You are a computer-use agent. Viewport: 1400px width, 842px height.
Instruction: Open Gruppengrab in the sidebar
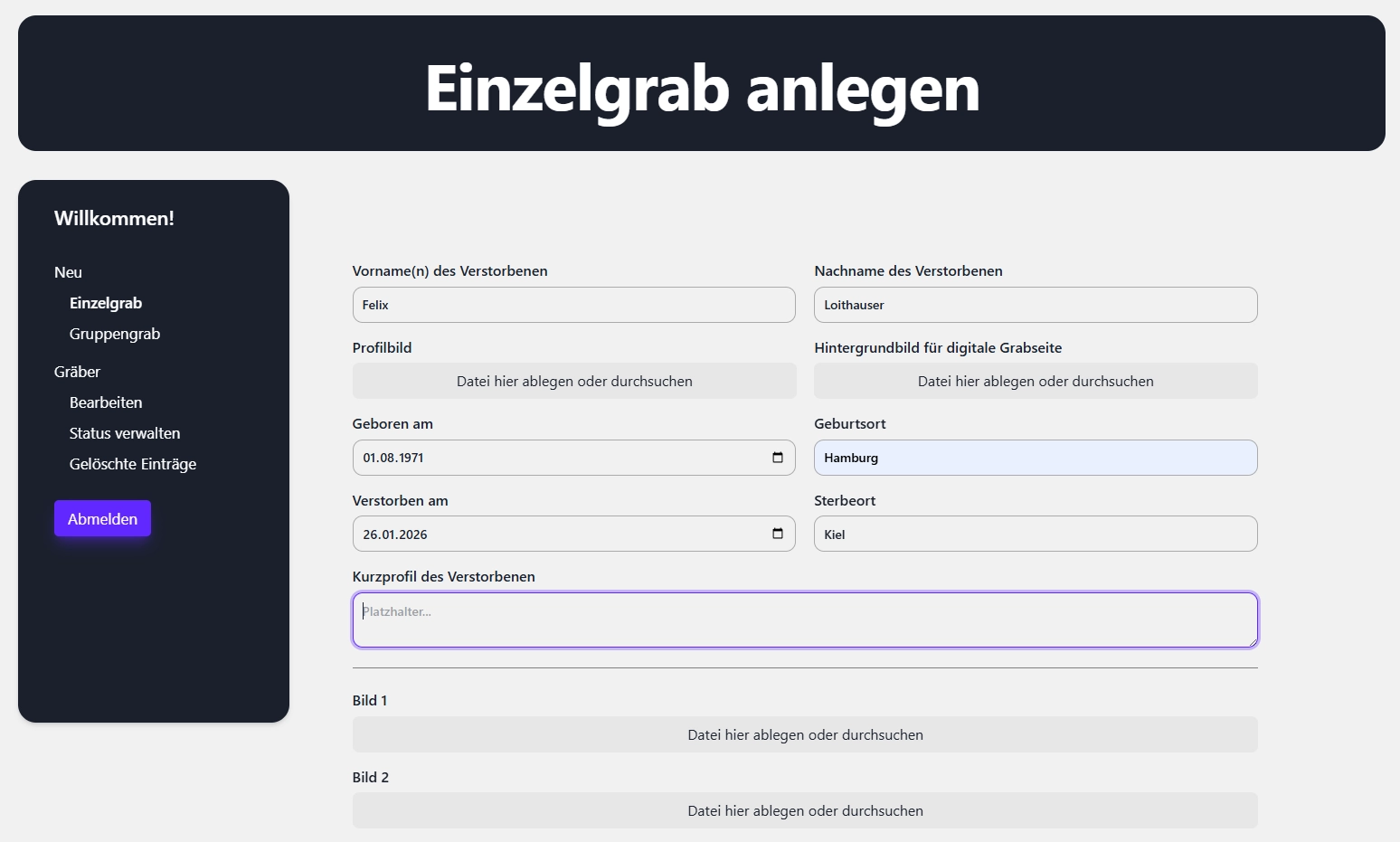(115, 334)
